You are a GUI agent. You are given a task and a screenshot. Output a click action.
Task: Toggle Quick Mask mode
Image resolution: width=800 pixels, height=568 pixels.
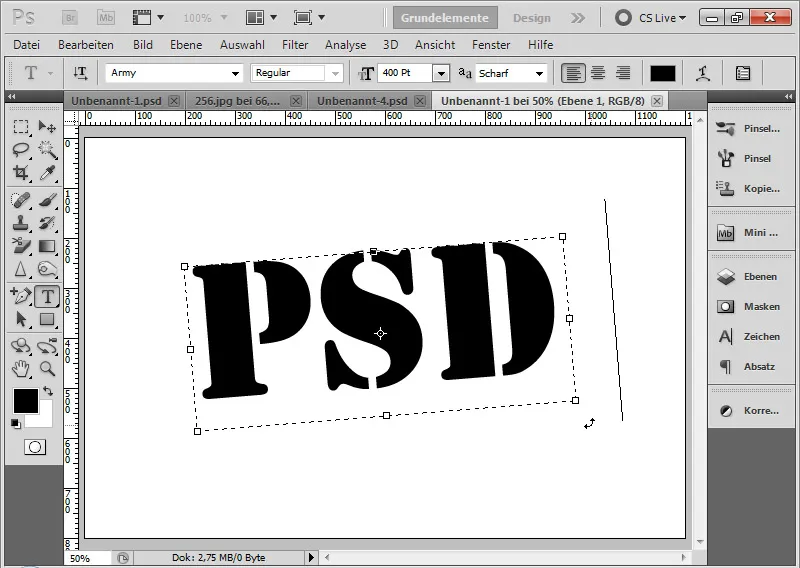tap(35, 448)
